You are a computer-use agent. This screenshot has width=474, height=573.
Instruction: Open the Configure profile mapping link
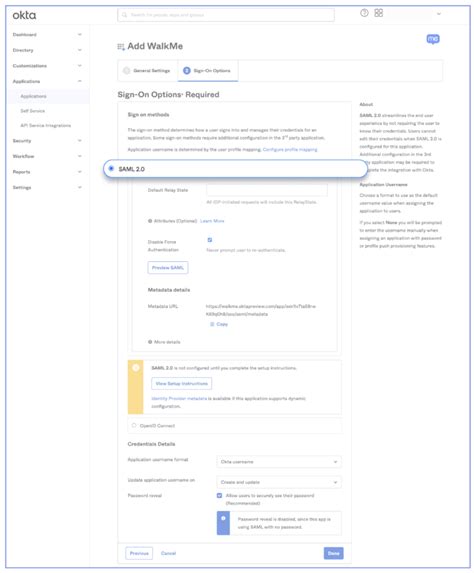290,149
